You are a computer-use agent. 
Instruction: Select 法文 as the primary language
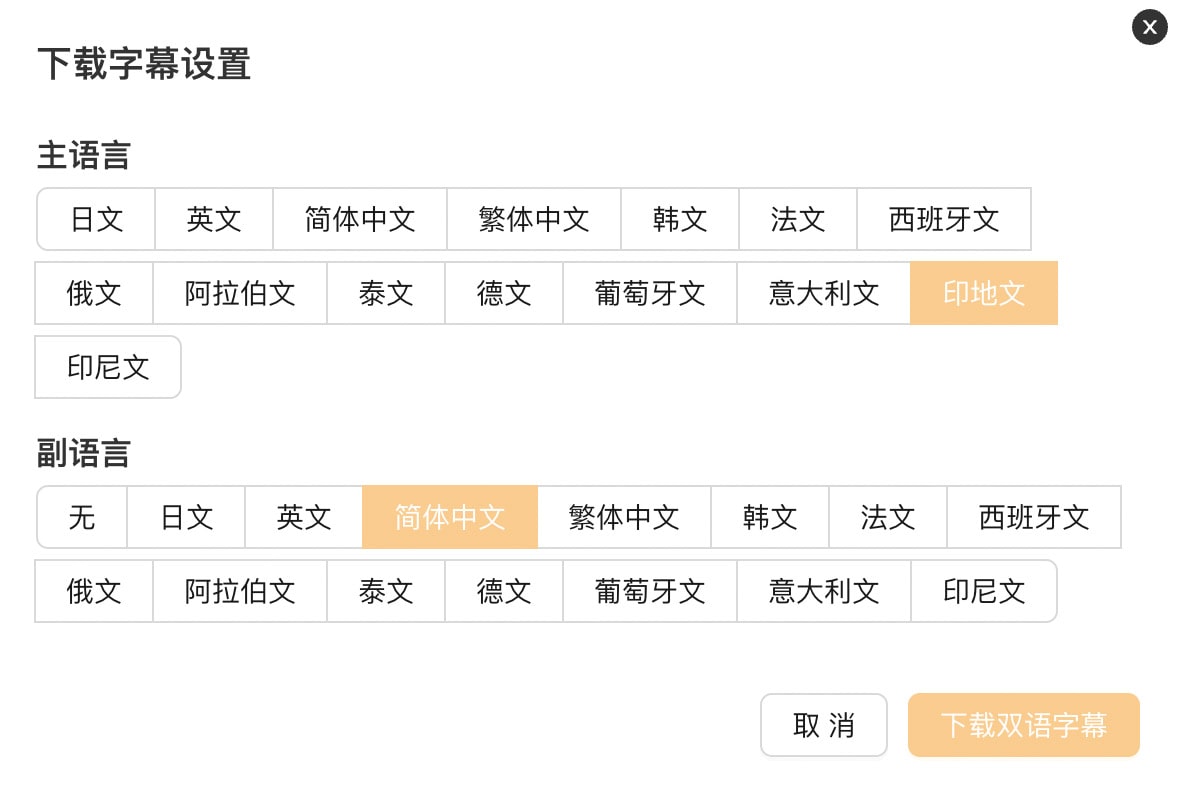click(x=797, y=219)
